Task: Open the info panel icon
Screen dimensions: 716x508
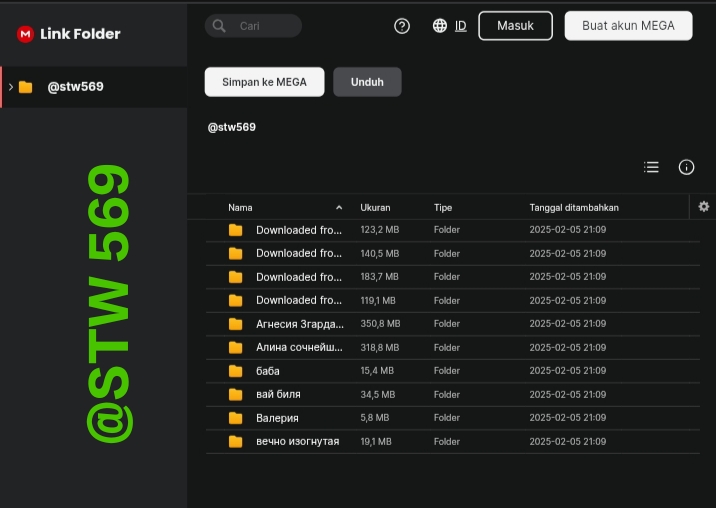Action: coord(686,167)
